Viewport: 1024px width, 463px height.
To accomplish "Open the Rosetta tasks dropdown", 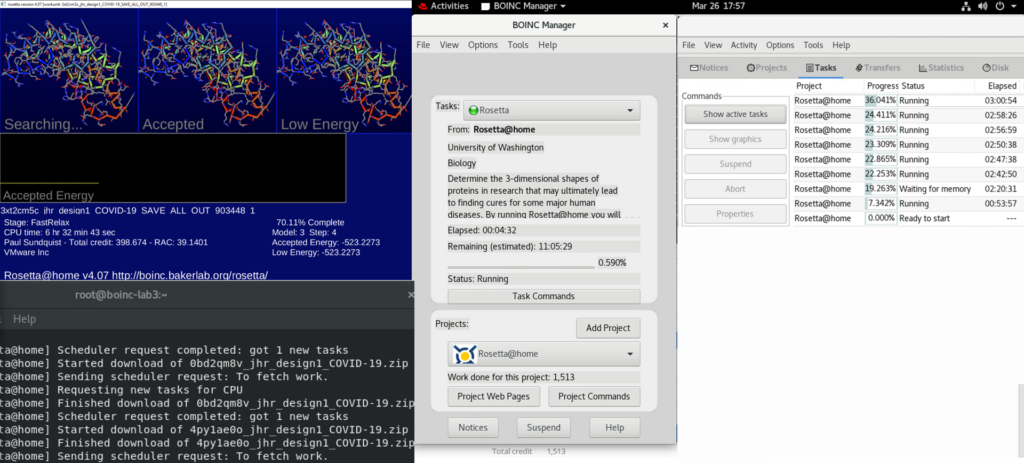I will click(x=551, y=110).
